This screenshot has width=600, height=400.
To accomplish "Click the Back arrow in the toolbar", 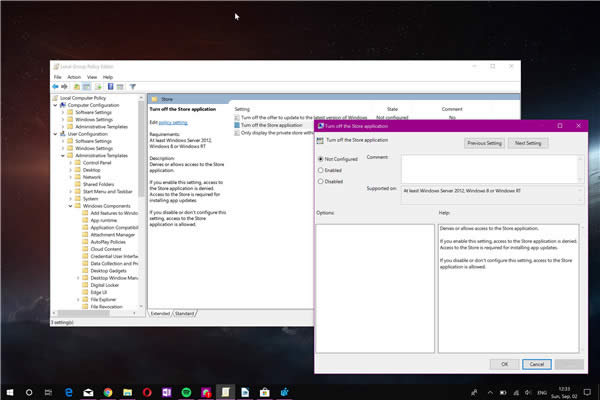I will point(56,86).
